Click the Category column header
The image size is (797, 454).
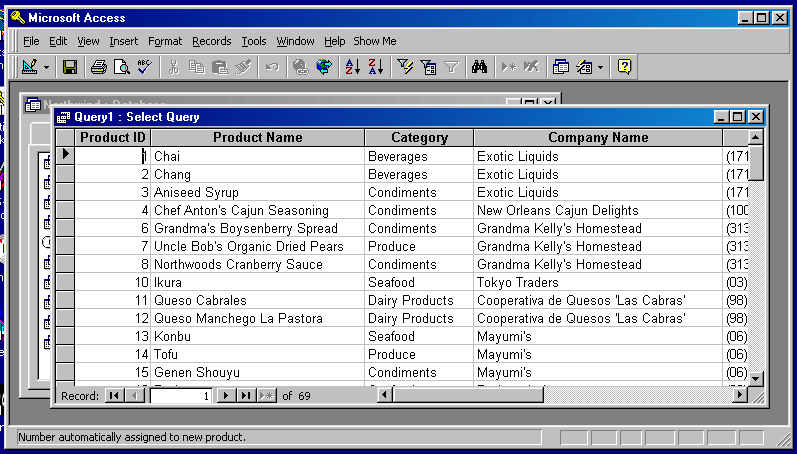click(x=419, y=137)
